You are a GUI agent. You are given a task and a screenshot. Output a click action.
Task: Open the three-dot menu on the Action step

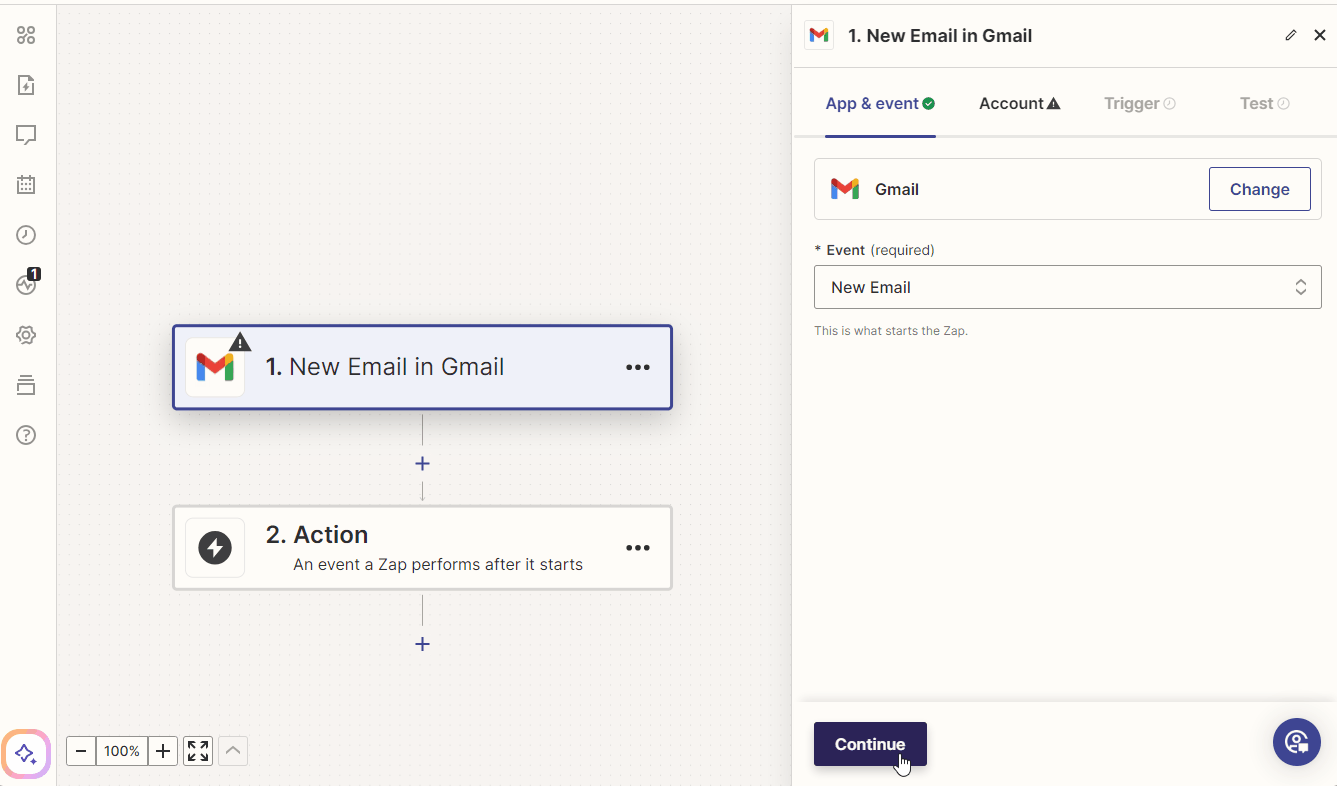(x=638, y=548)
